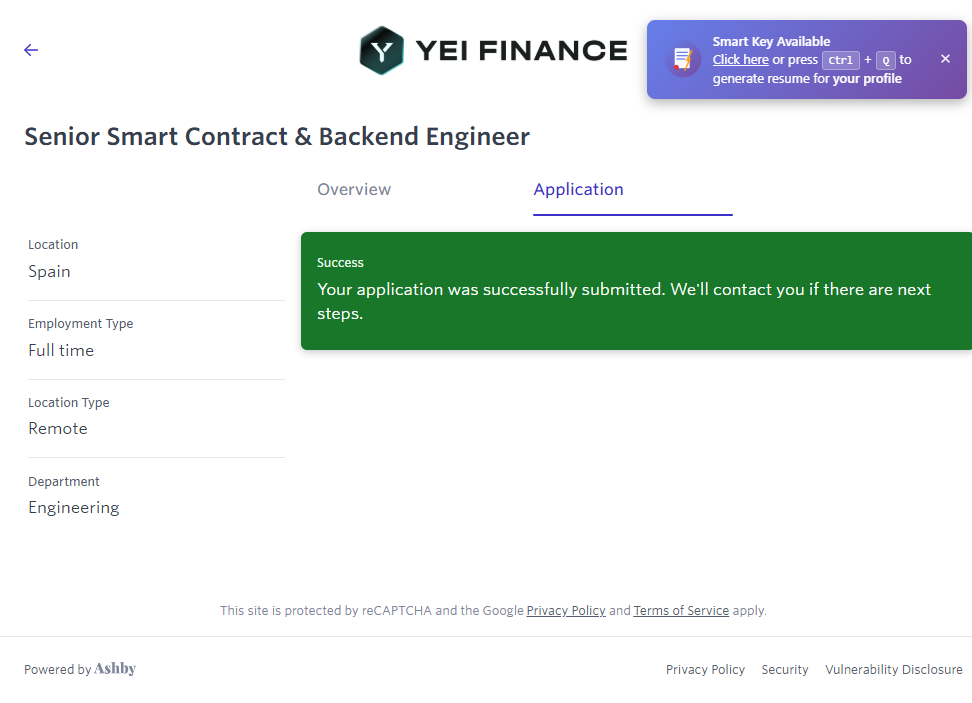Click the Ashby logo in footer
972x703 pixels.
[115, 669]
